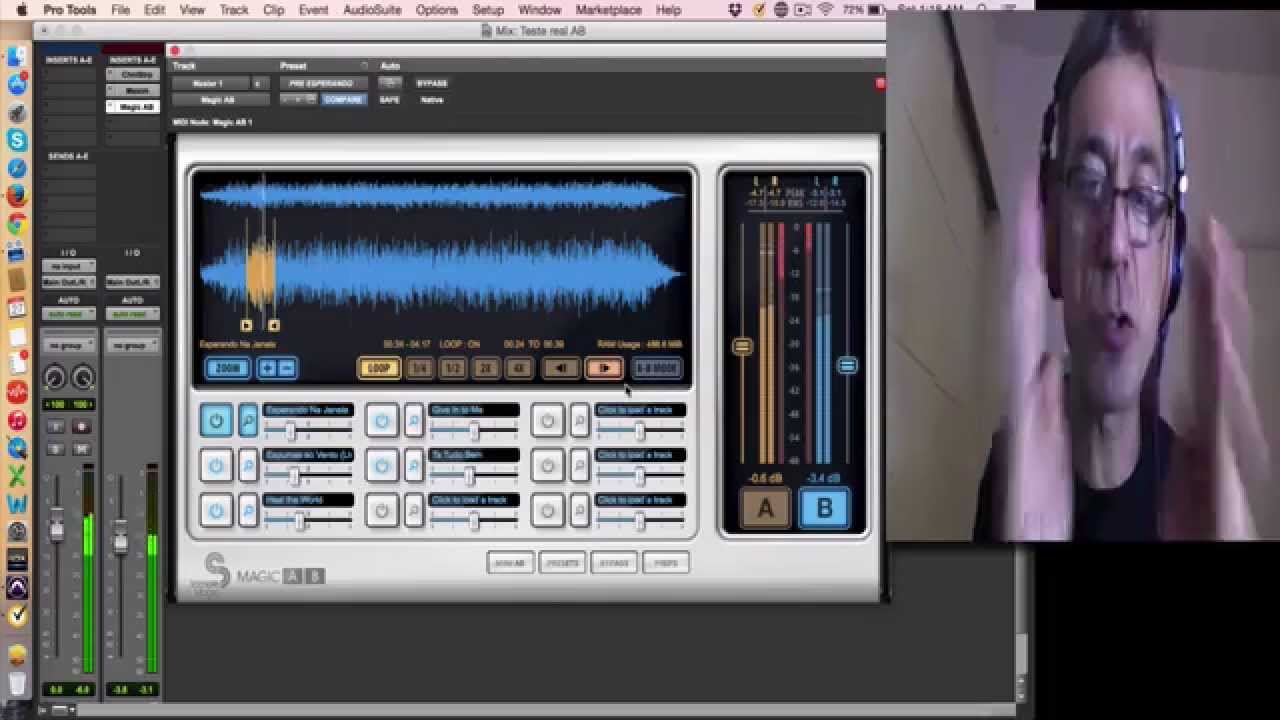Screen dimensions: 1280x720
Task: Click magnifier of middle right empty slot
Action: pyautogui.click(x=580, y=466)
